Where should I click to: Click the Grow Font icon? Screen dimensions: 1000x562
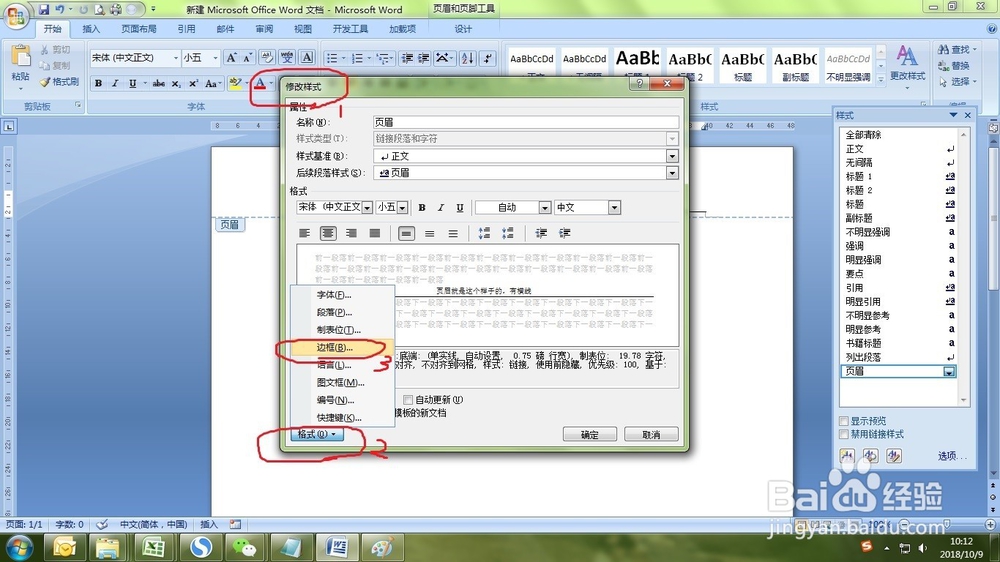pyautogui.click(x=232, y=58)
